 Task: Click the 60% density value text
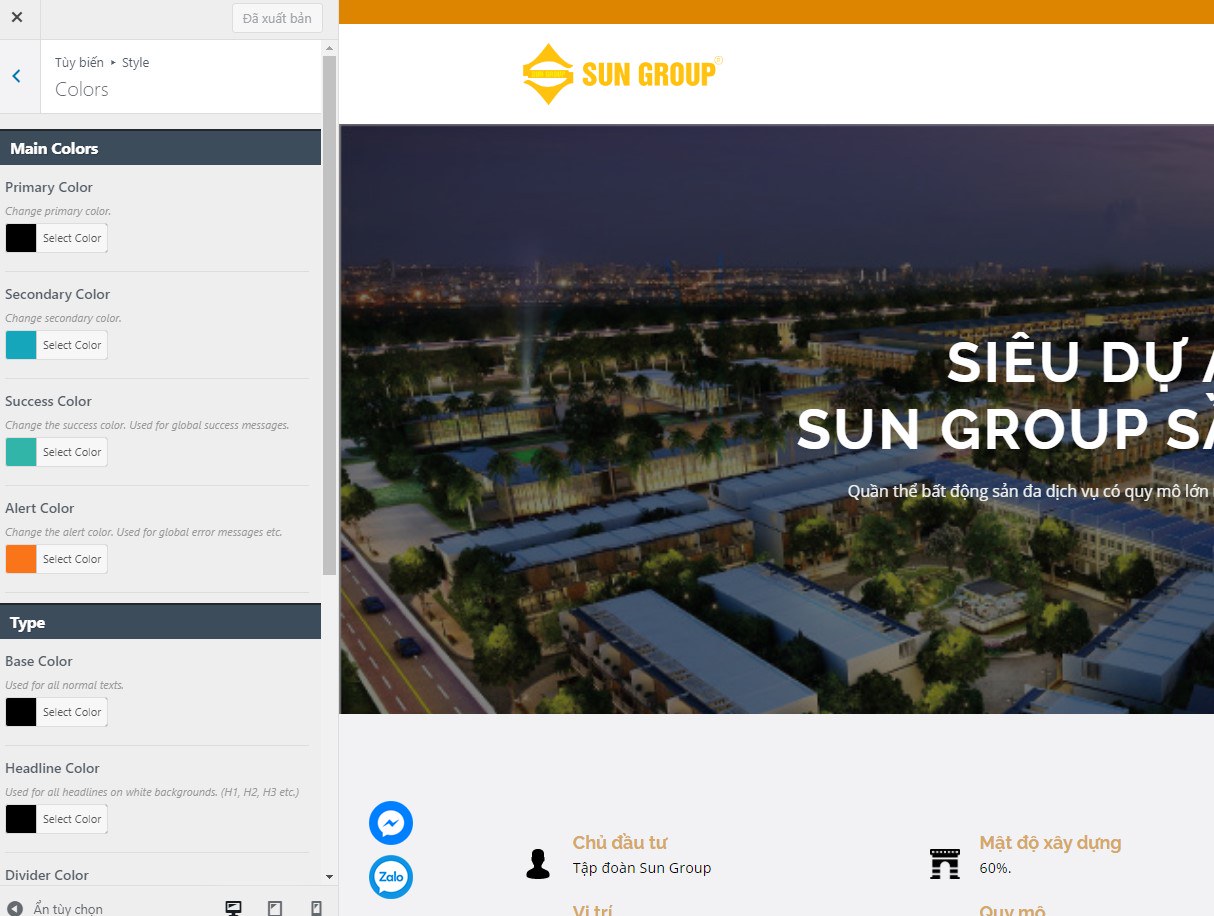click(x=995, y=868)
